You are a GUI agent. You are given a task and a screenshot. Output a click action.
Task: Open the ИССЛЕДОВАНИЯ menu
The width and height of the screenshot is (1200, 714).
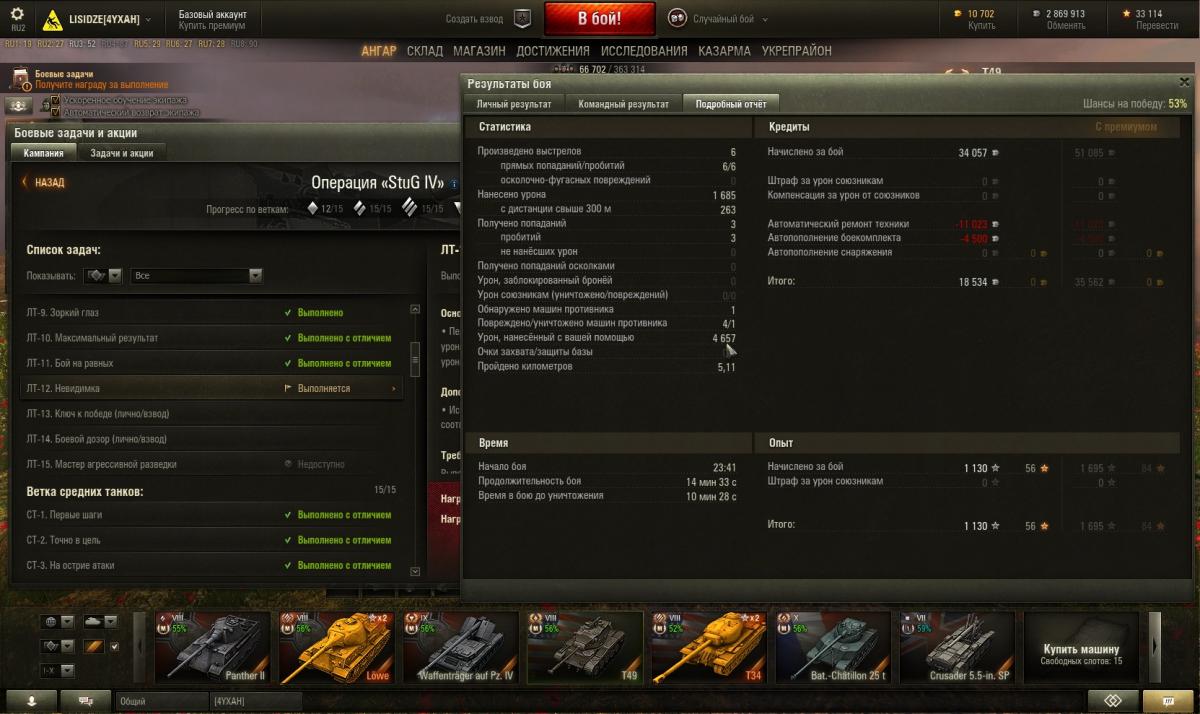pos(644,51)
